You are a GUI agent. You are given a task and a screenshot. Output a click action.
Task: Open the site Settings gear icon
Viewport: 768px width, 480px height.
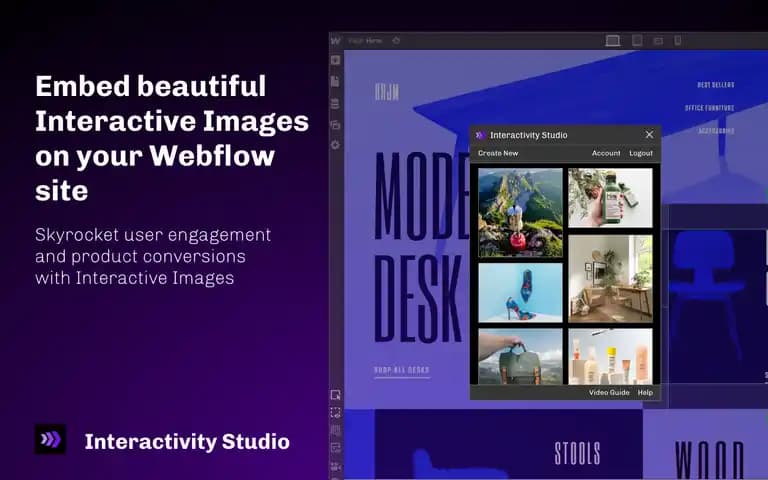point(336,145)
